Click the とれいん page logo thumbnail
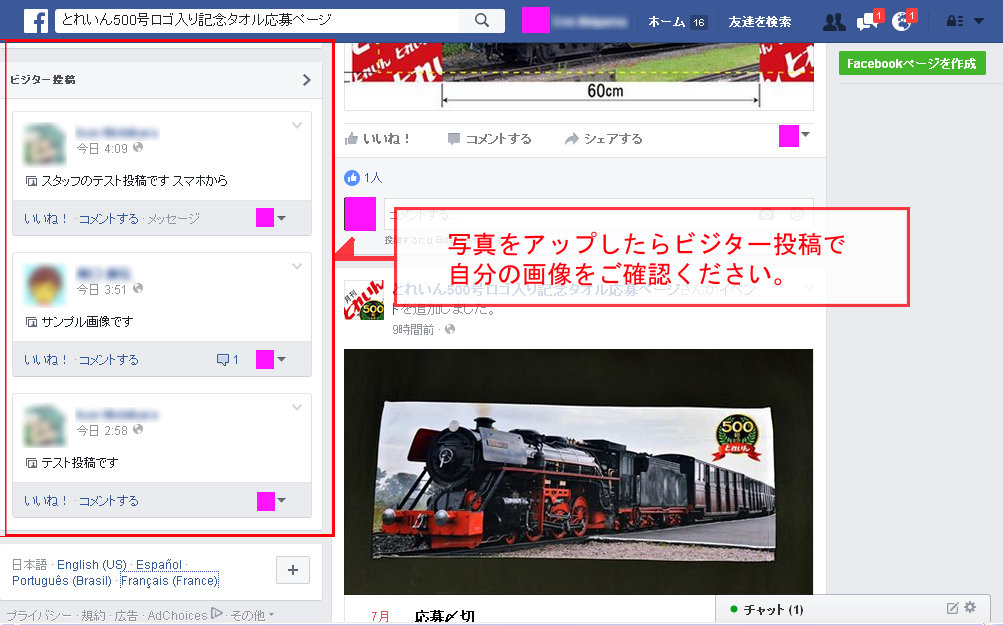Viewport: 1003px width, 625px height. [364, 301]
